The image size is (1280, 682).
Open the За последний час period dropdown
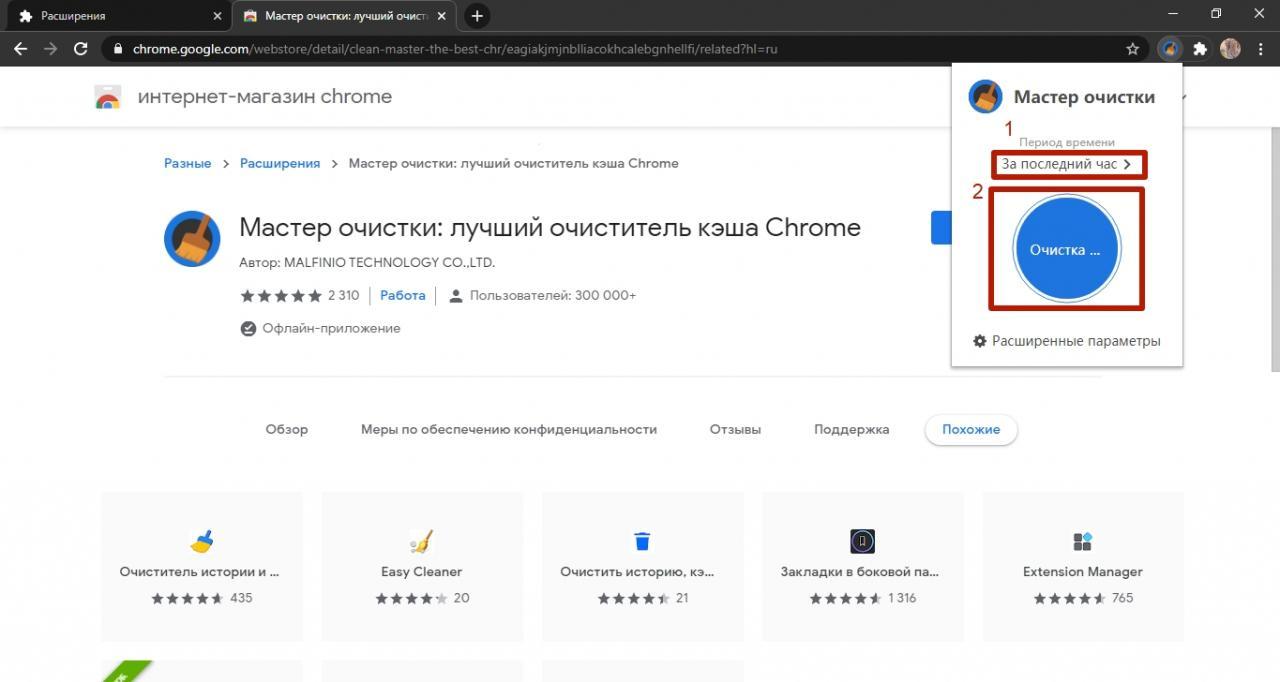pos(1067,164)
